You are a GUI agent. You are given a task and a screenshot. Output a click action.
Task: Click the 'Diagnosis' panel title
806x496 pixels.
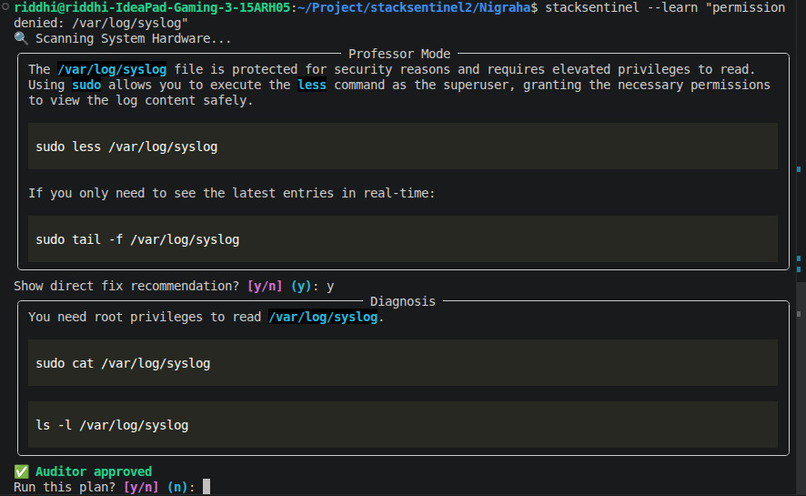click(402, 301)
